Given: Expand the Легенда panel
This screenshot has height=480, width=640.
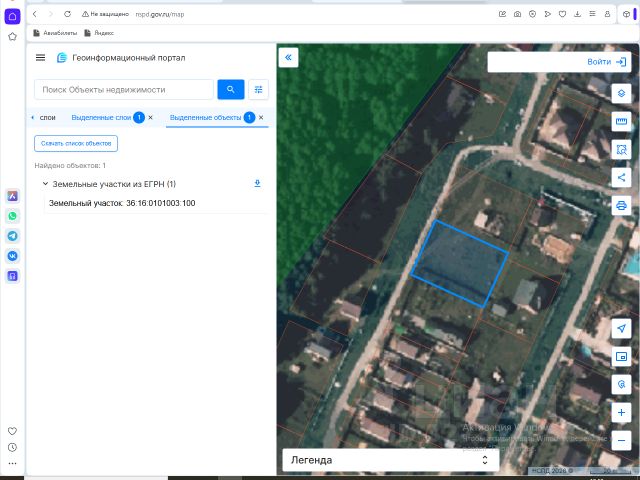Looking at the screenshot, I should click(391, 460).
